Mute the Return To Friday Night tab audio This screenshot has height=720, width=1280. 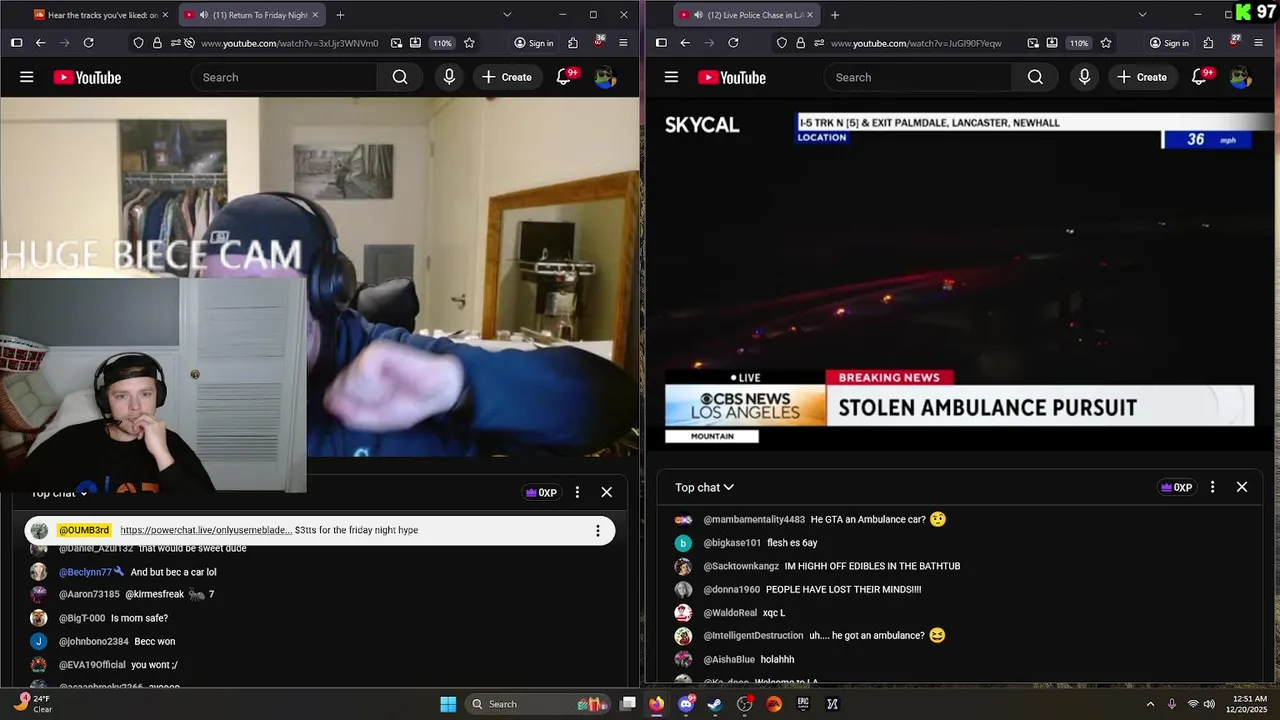204,15
